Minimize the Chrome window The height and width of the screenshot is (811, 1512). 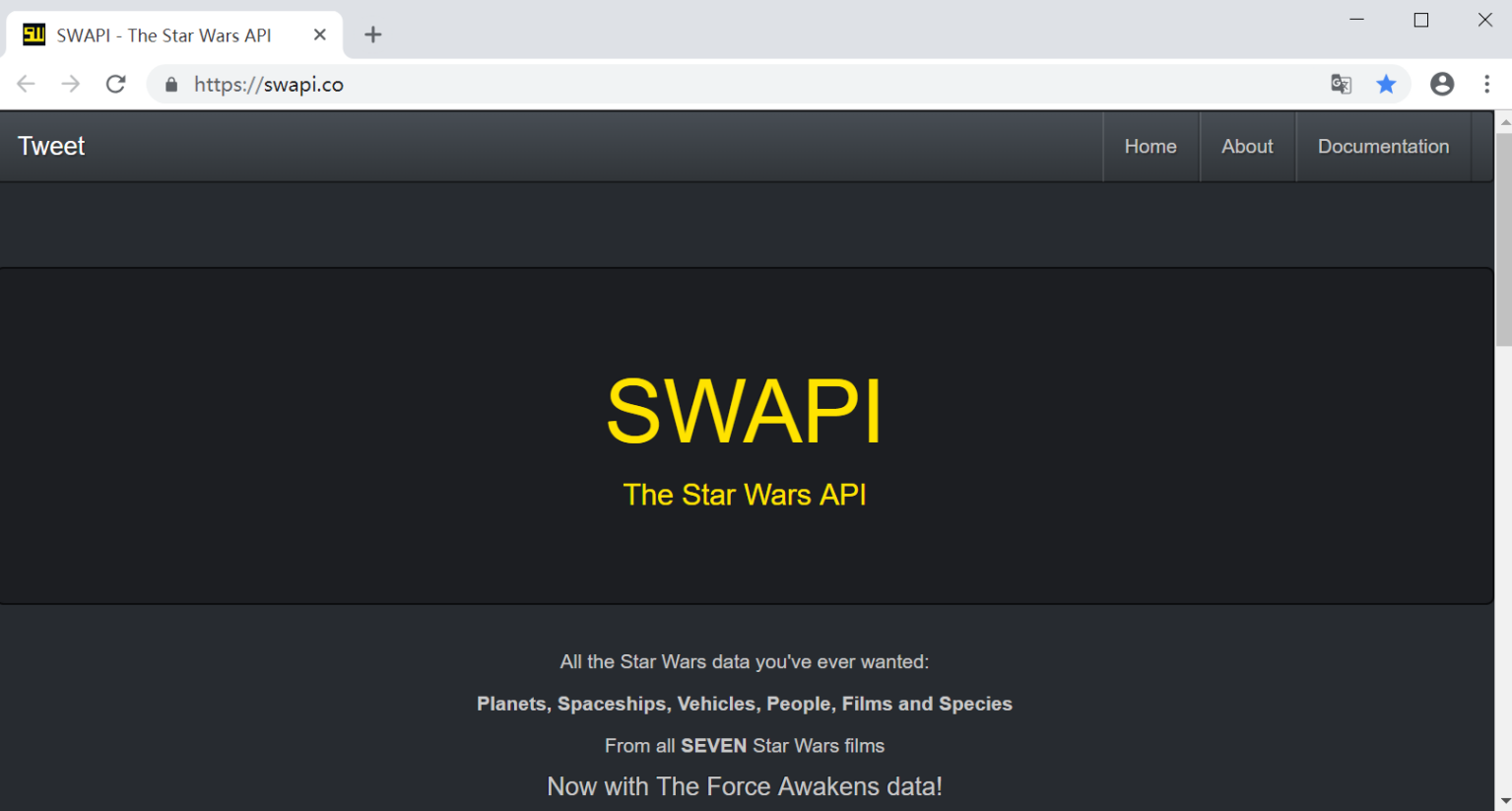point(1356,20)
